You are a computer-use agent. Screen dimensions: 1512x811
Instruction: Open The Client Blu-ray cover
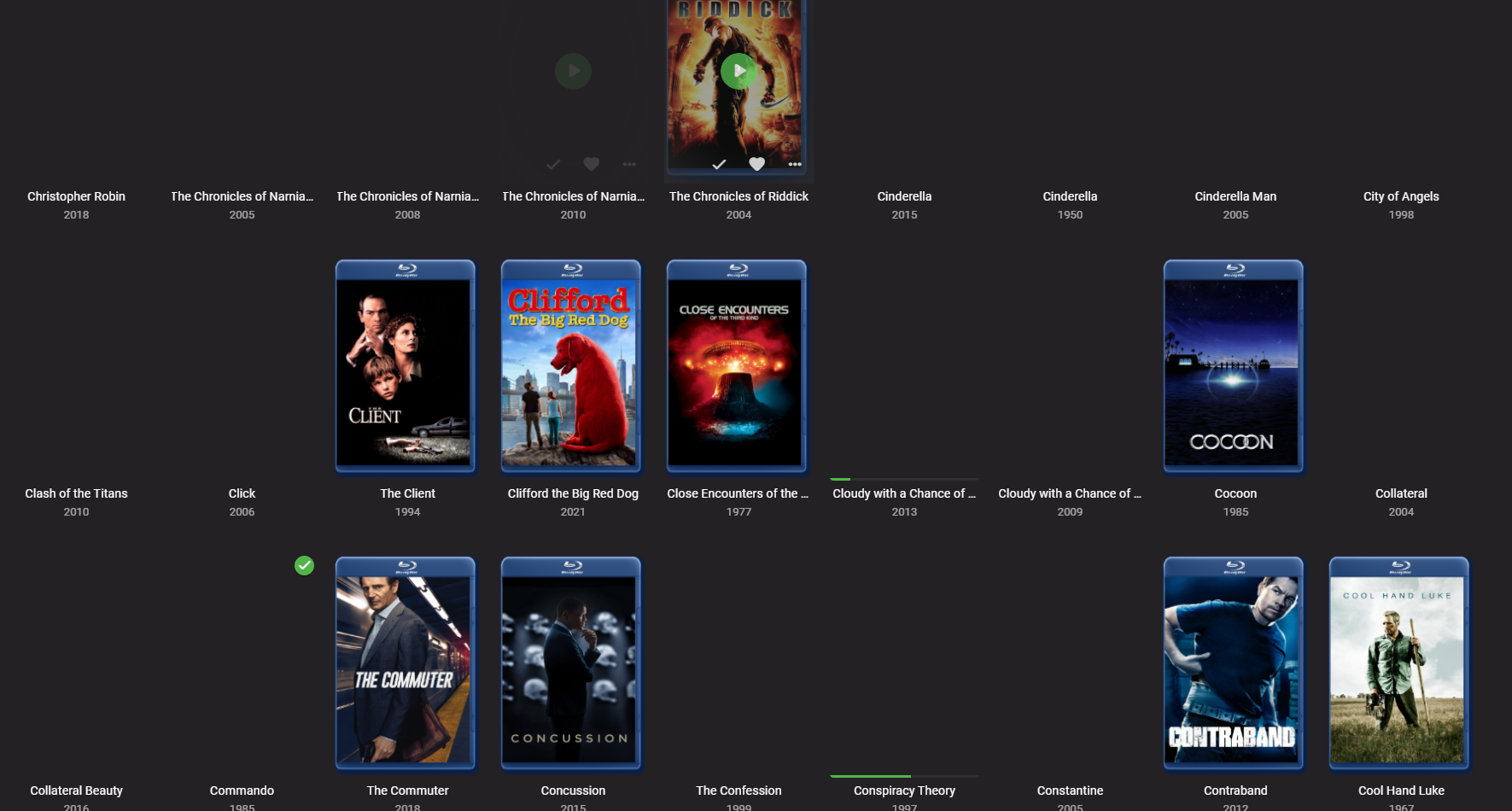(x=406, y=366)
